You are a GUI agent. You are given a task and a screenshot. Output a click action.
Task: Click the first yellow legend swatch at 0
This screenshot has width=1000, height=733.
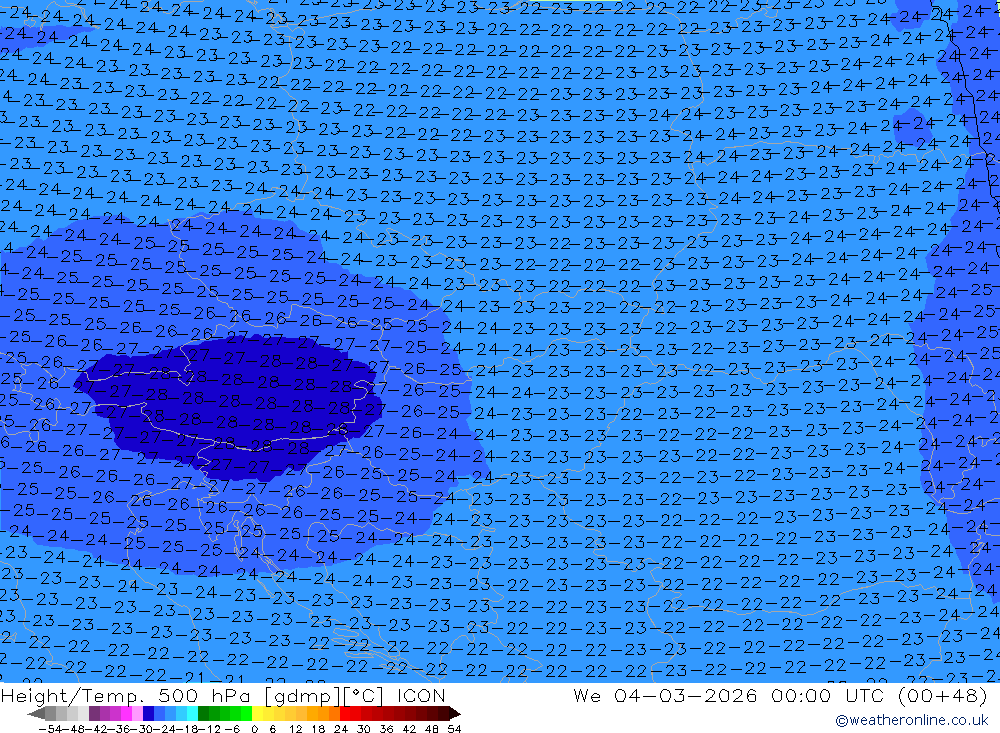(257, 713)
